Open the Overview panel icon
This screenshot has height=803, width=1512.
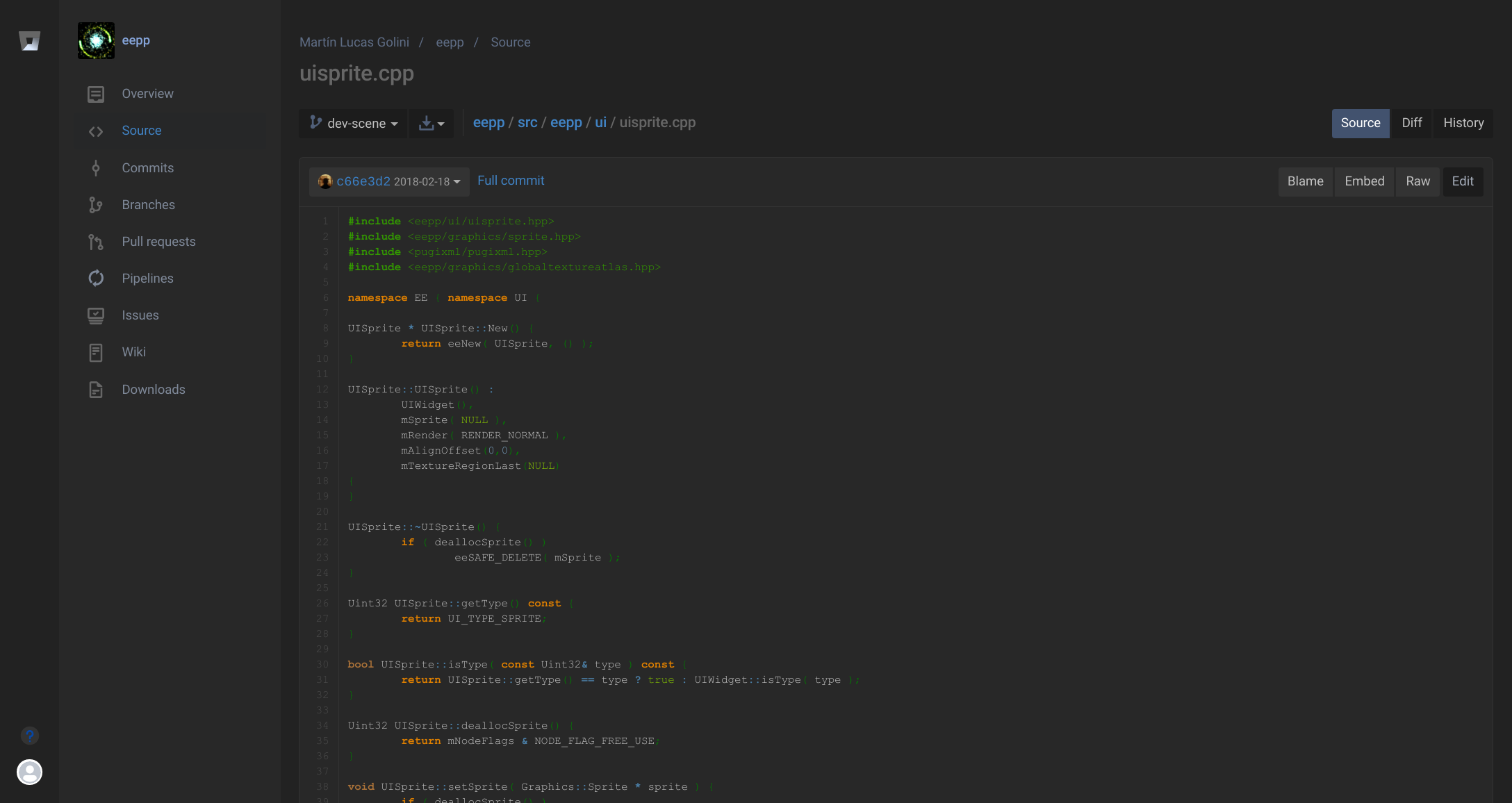(95, 93)
